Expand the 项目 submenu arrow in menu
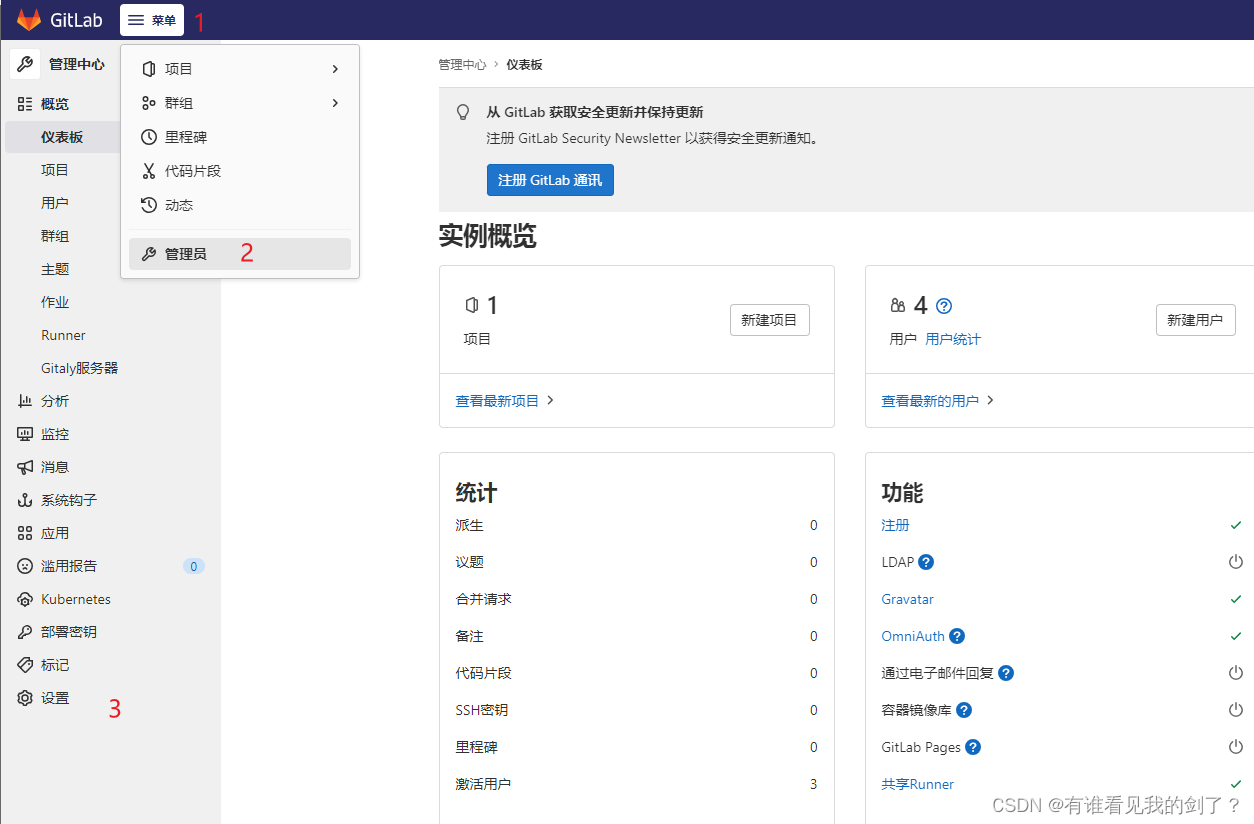 coord(335,69)
